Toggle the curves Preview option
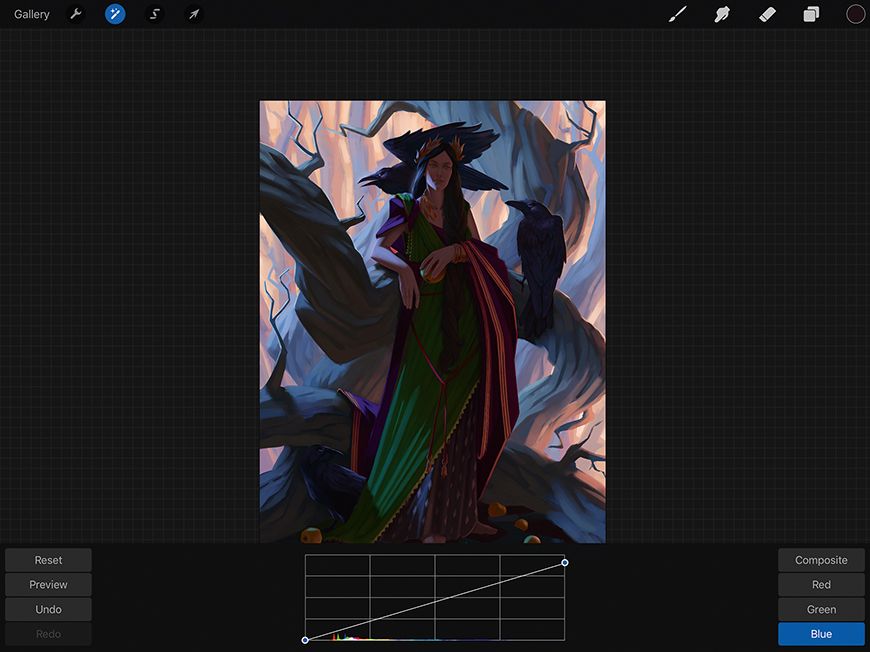 48,584
